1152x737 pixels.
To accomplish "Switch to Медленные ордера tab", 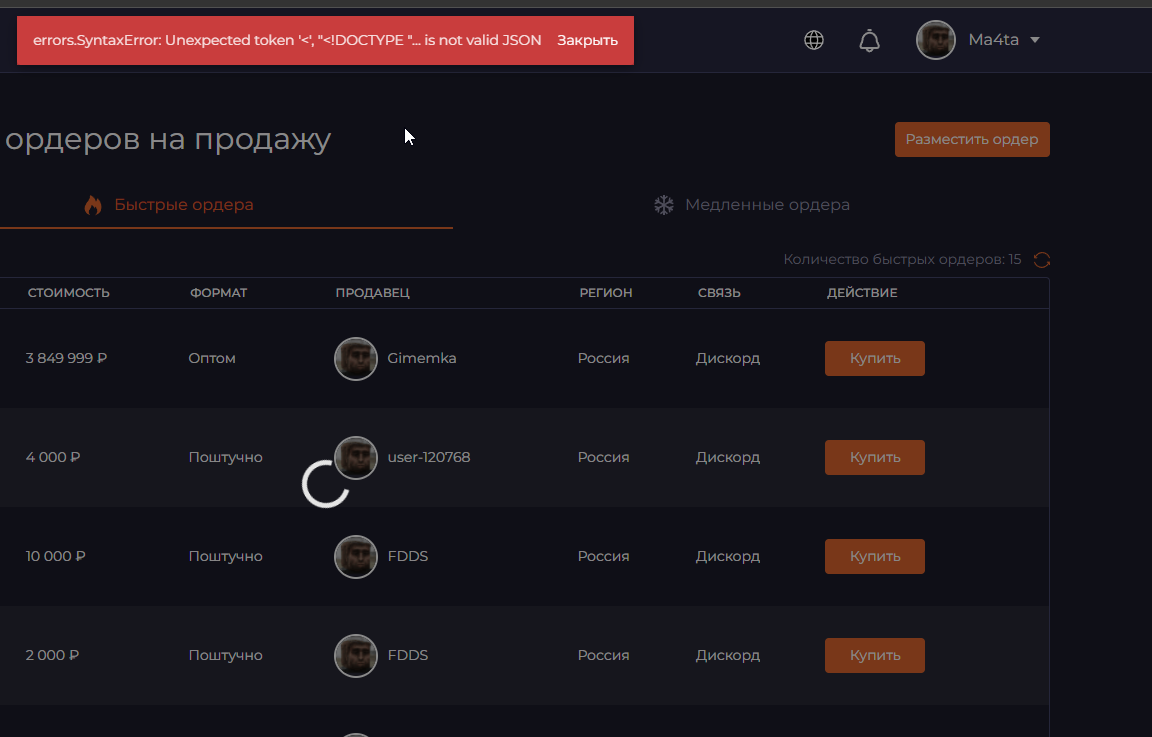I will (751, 205).
